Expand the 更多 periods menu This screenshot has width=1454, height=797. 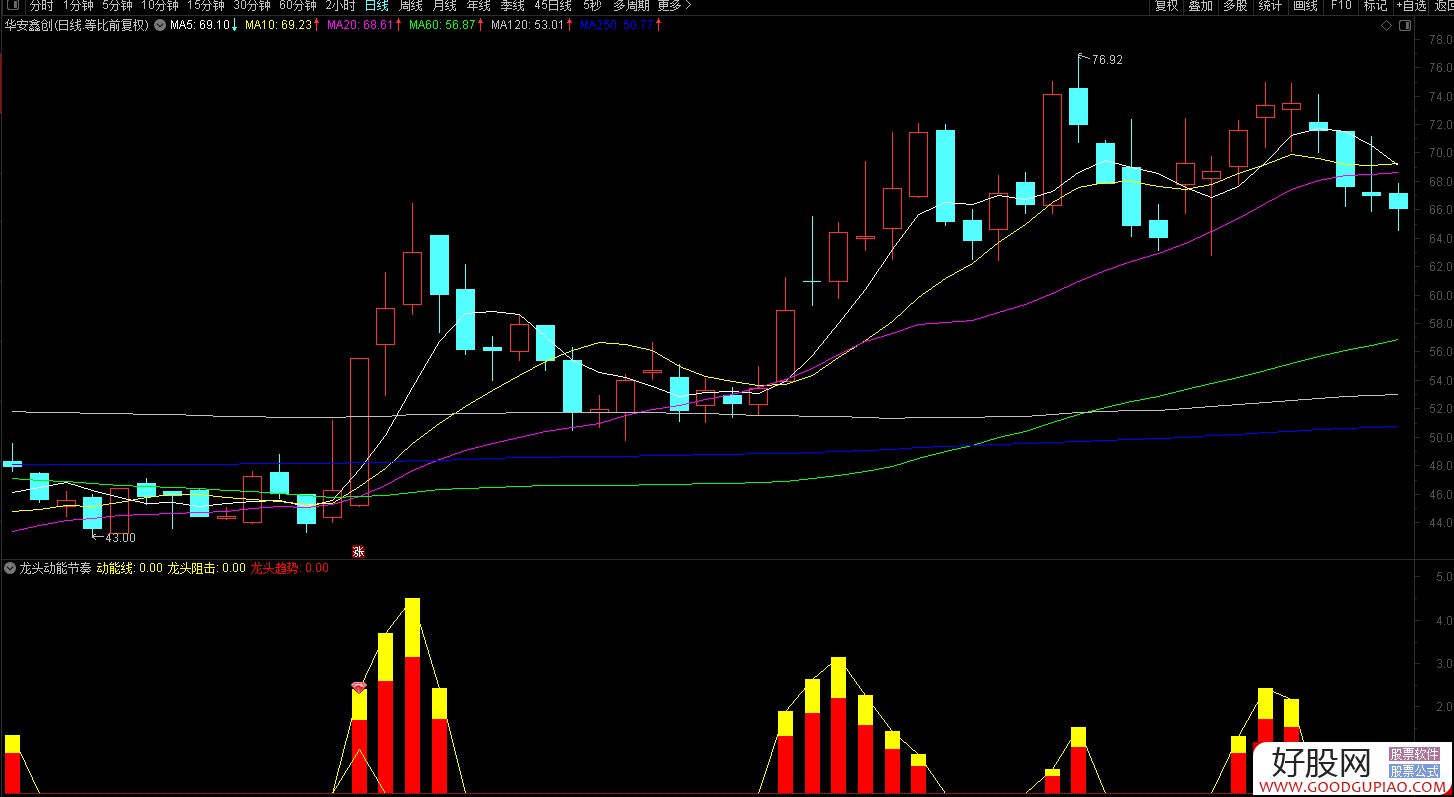click(x=674, y=6)
